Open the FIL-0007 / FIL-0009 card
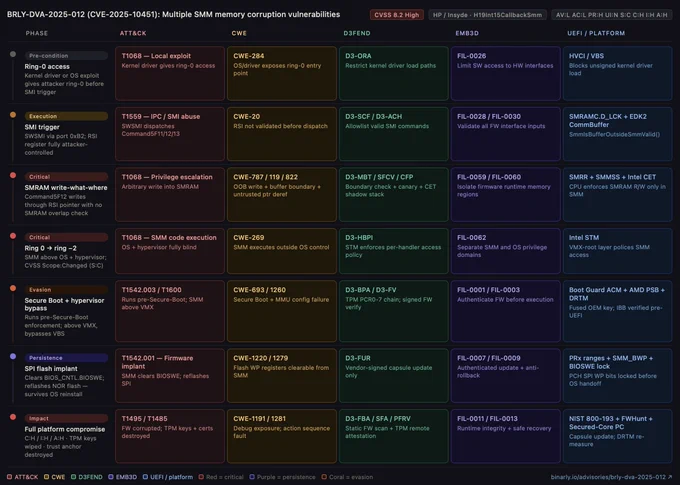The height and width of the screenshot is (485, 680). click(x=506, y=376)
